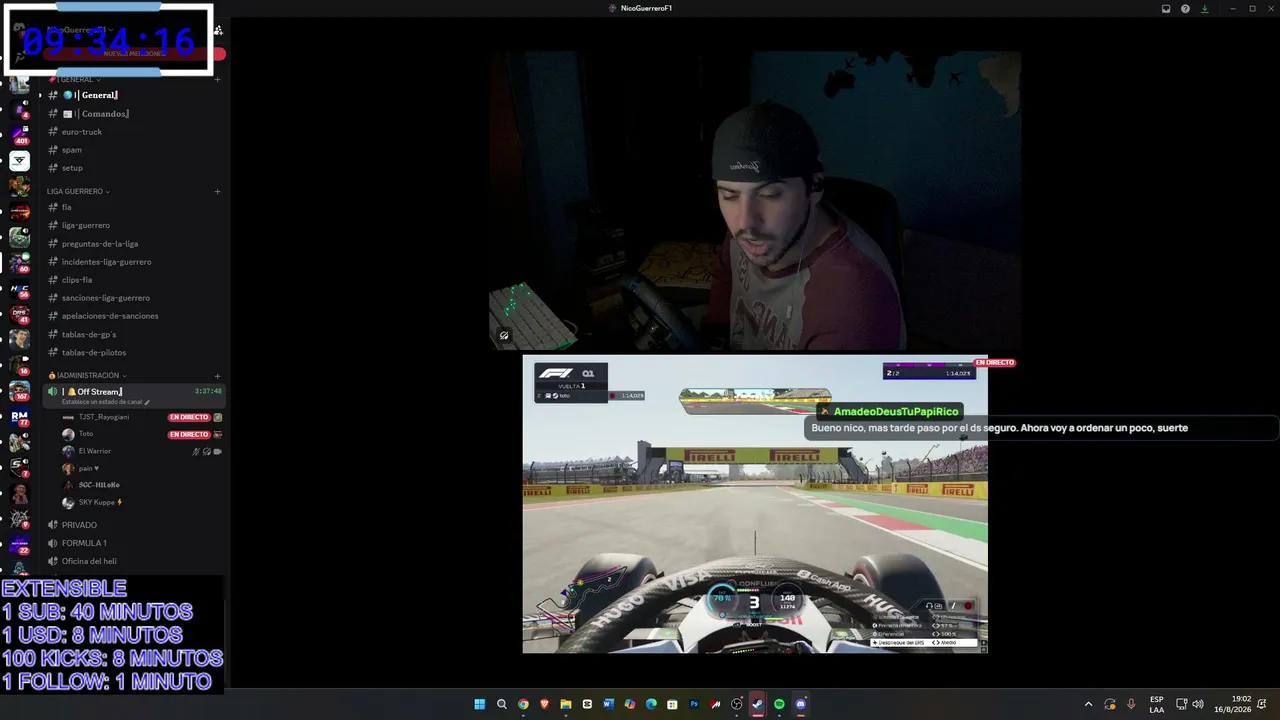Open incidentes-liga-guerrero channel
The height and width of the screenshot is (720, 1280).
coord(133,262)
